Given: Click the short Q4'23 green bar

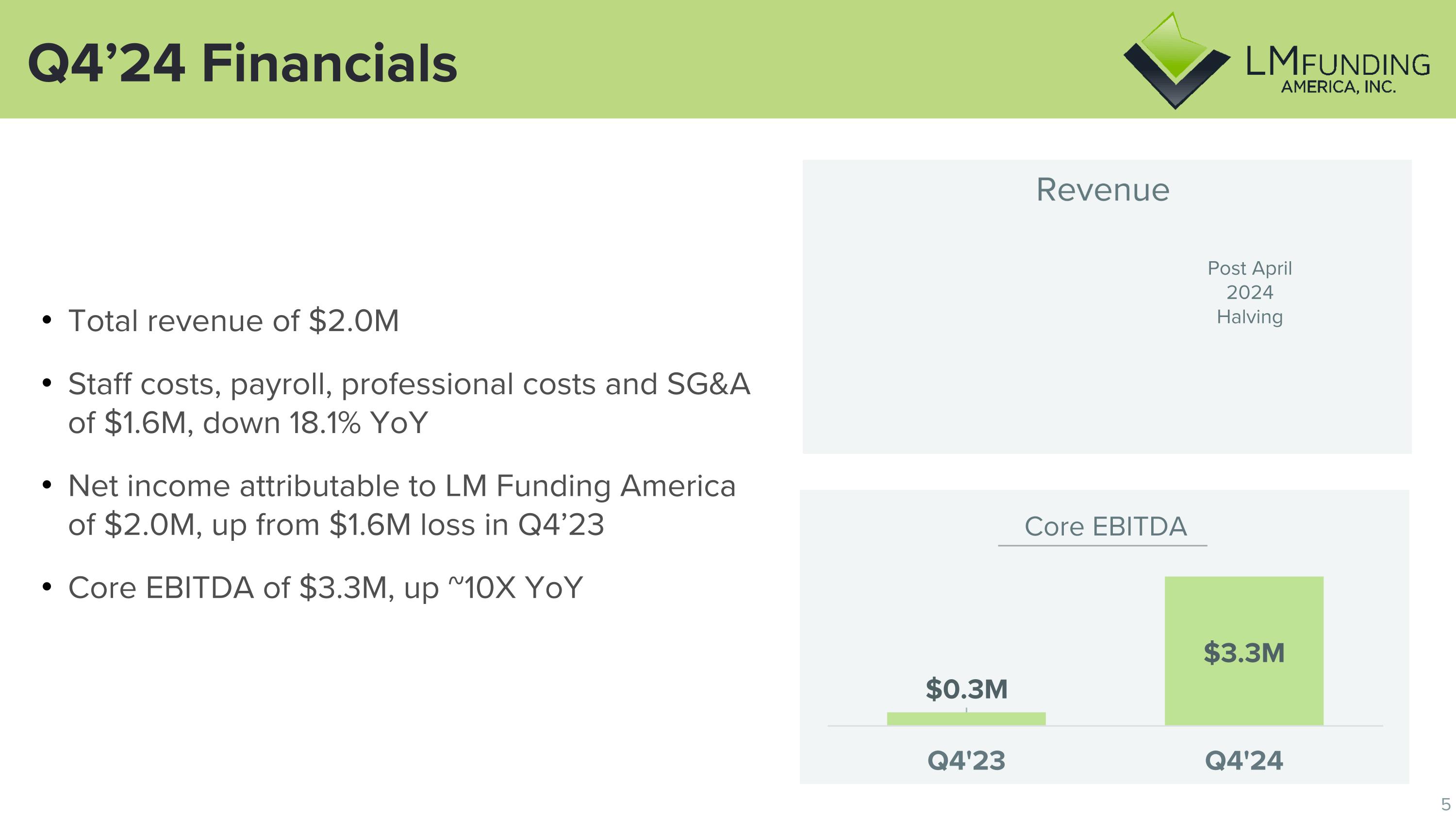Looking at the screenshot, I should click(966, 719).
